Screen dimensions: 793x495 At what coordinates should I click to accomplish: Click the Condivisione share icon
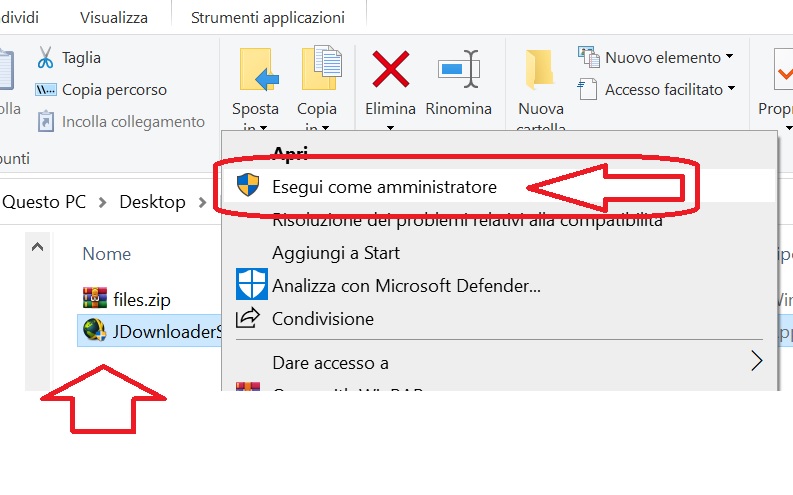(248, 318)
